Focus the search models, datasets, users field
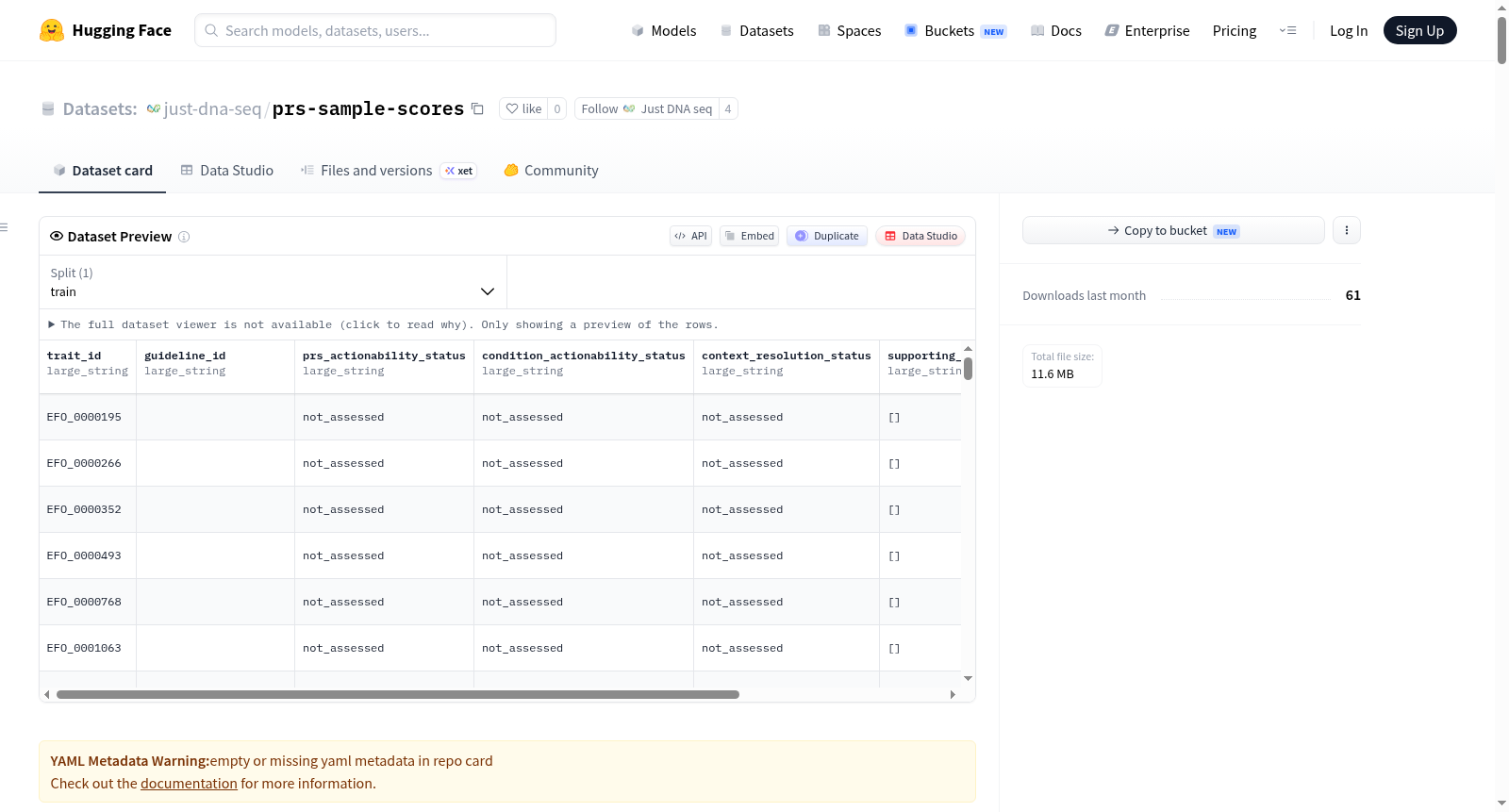This screenshot has width=1509, height=812. click(x=375, y=30)
